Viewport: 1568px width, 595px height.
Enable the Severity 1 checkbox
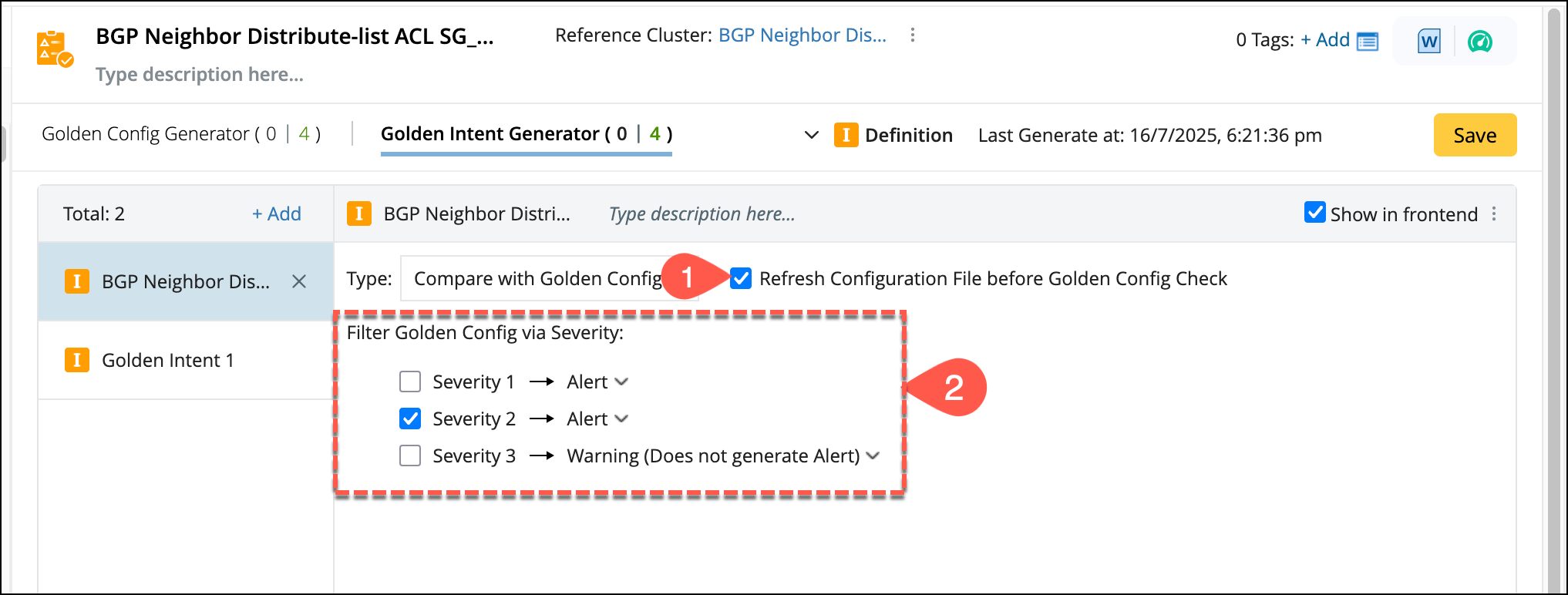(x=410, y=382)
